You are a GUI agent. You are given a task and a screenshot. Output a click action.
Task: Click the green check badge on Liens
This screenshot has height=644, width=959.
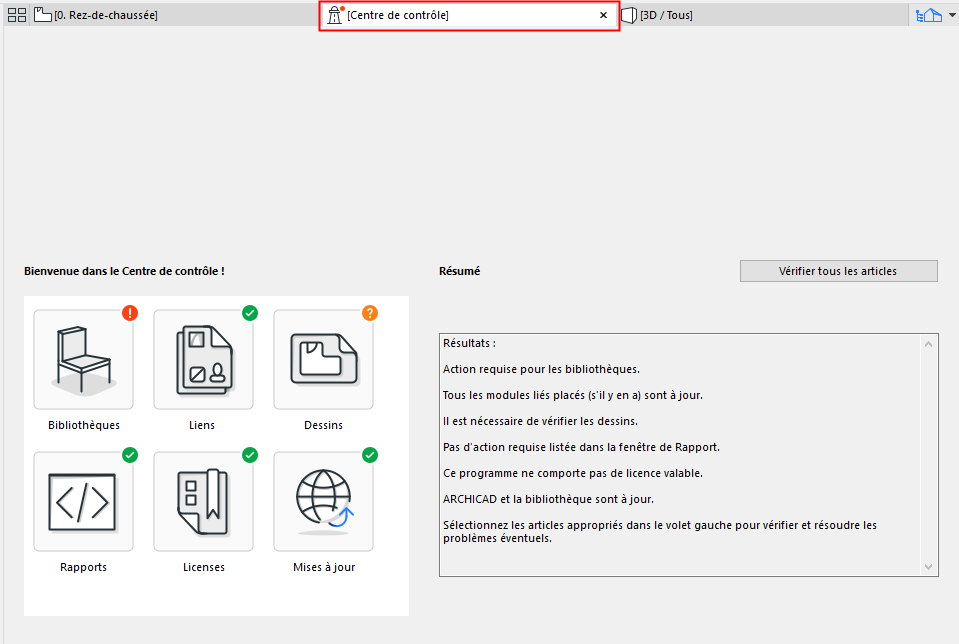tap(250, 313)
